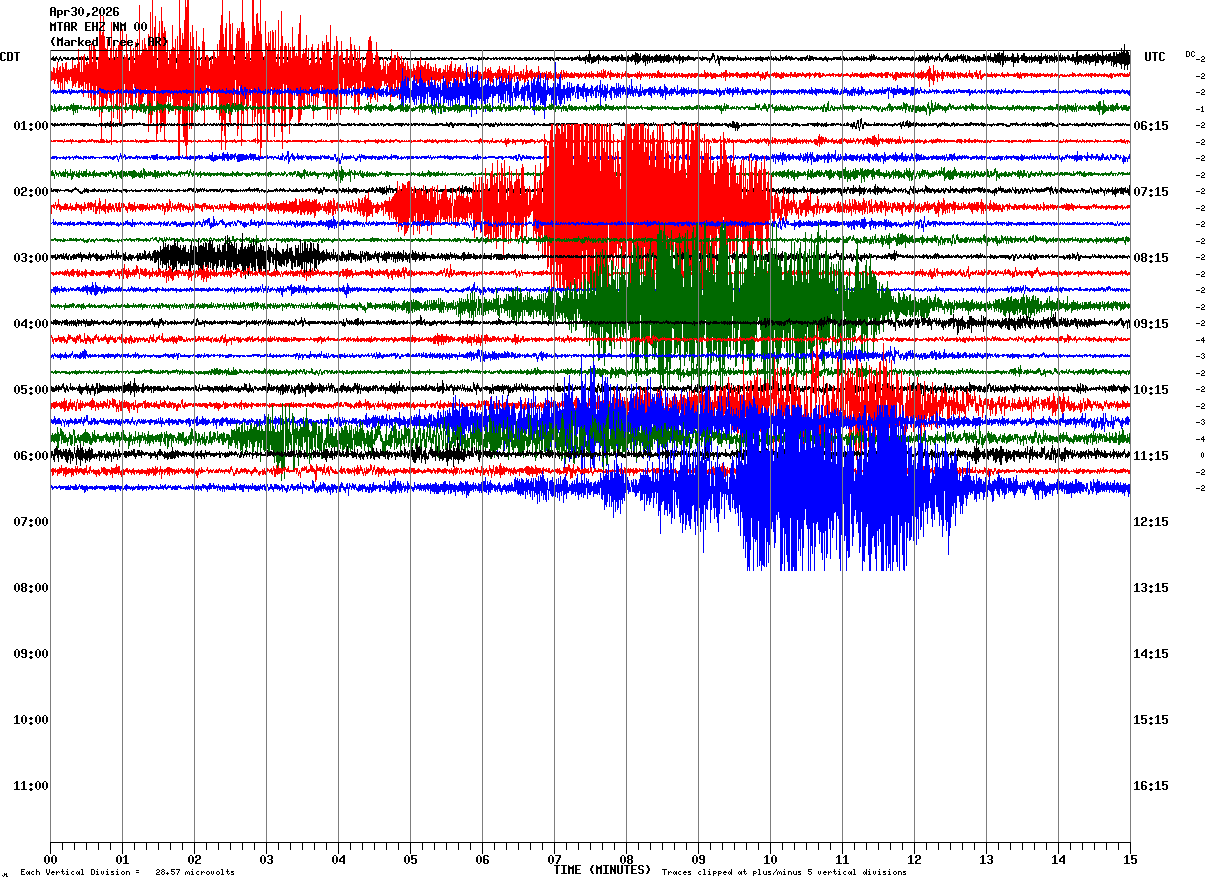Click the "CDT" timezone label

[x=10, y=57]
